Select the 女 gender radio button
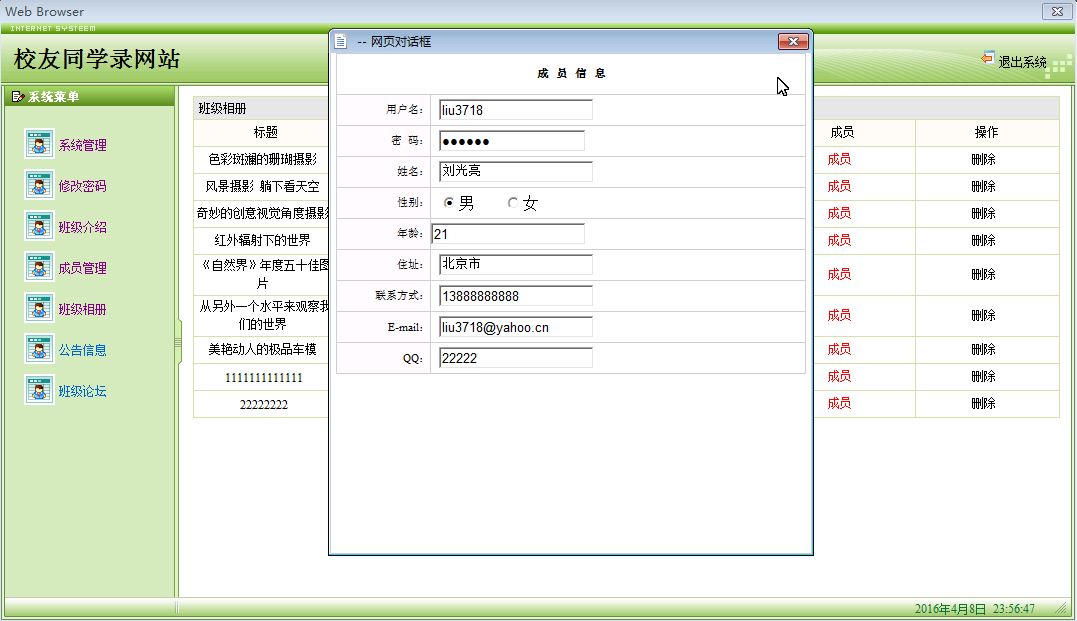The height and width of the screenshot is (621, 1077). point(512,203)
